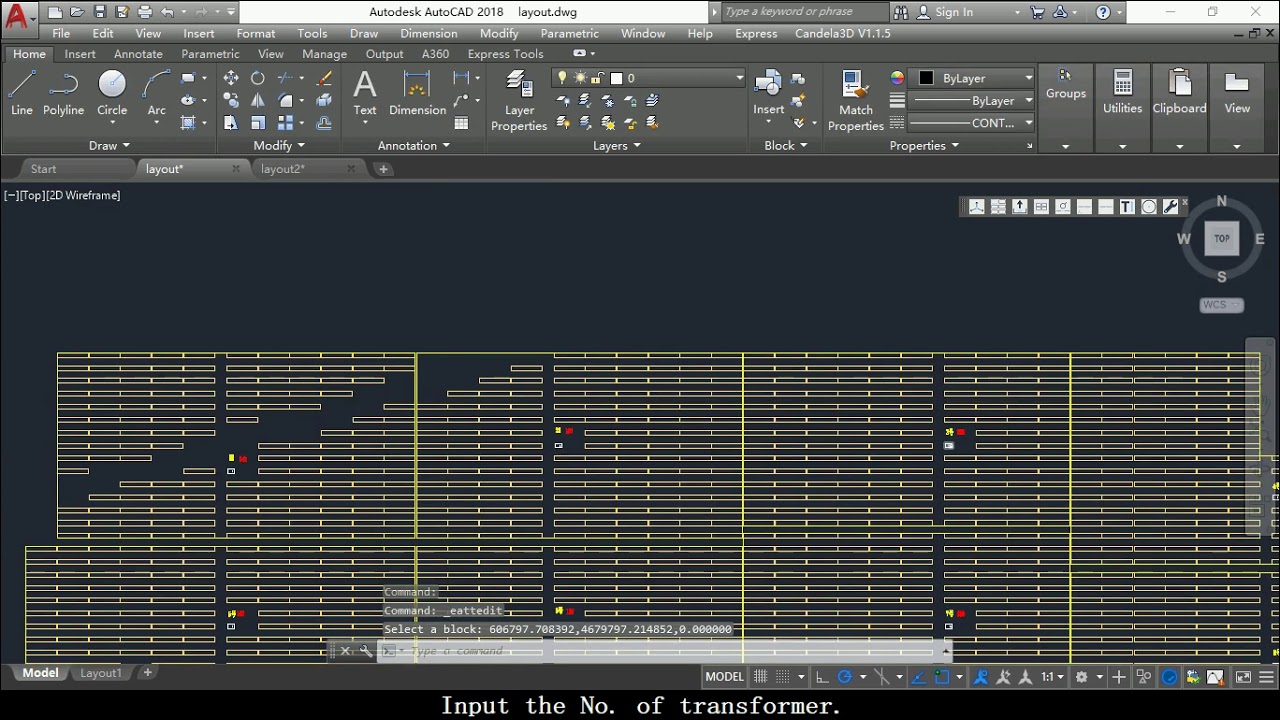This screenshot has width=1280, height=720.
Task: Open a new drawing tab with plus
Action: pyautogui.click(x=383, y=169)
